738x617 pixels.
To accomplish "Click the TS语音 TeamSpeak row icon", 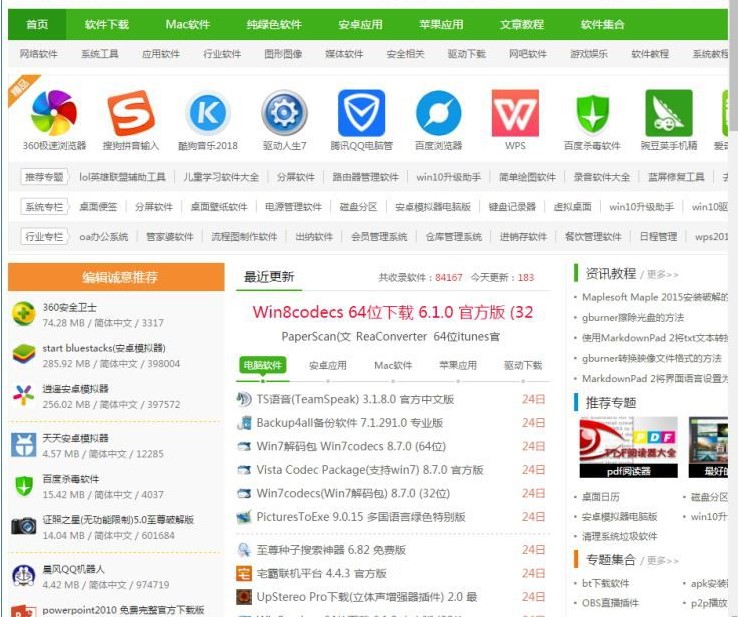I will pos(243,399).
